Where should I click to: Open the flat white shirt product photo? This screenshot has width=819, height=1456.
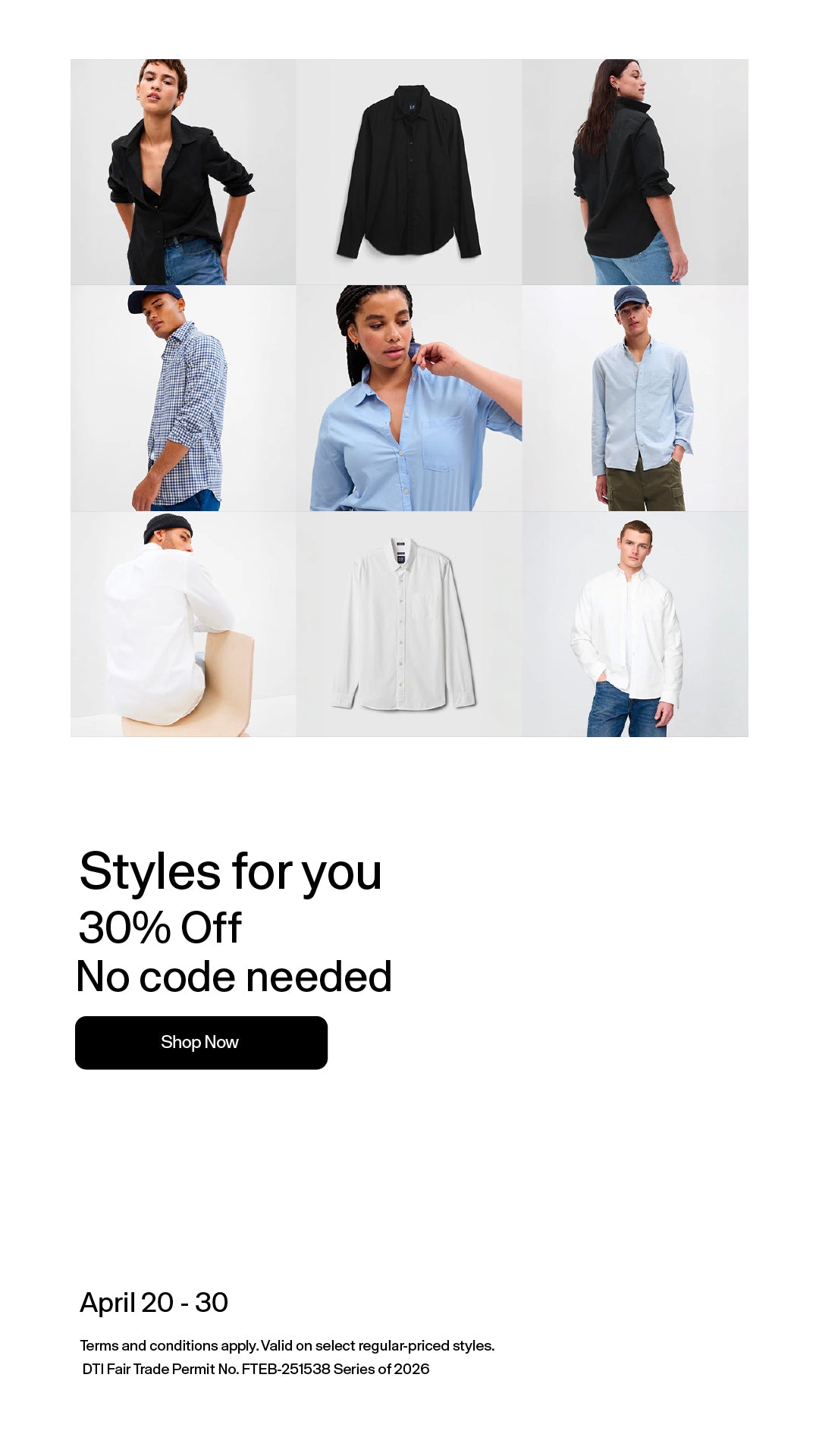(409, 624)
